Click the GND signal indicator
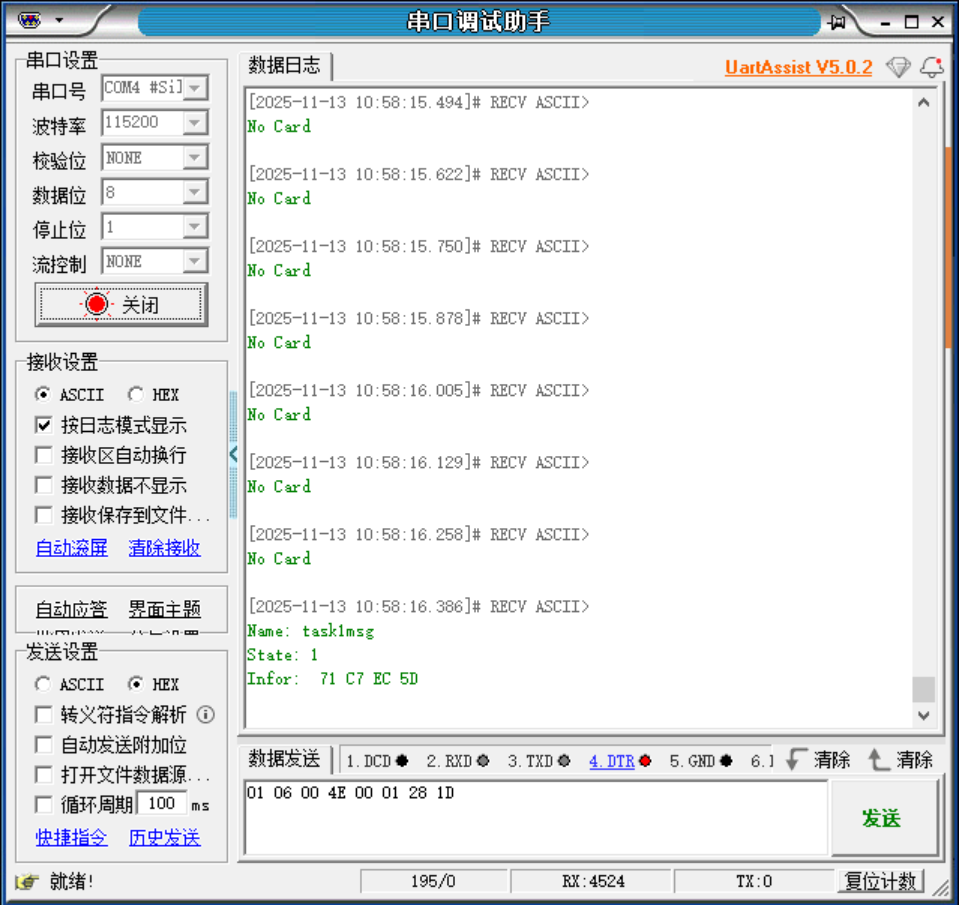This screenshot has width=959, height=905. point(726,761)
